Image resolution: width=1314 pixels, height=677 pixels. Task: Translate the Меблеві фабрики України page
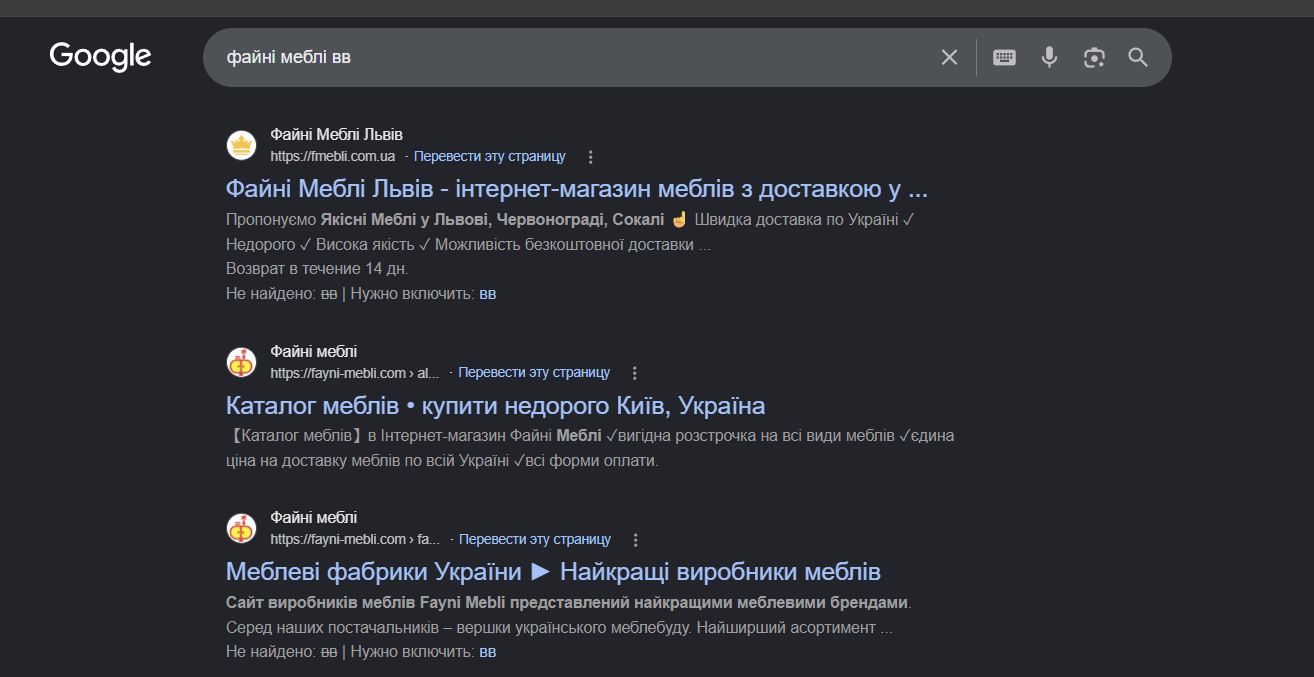tap(535, 539)
